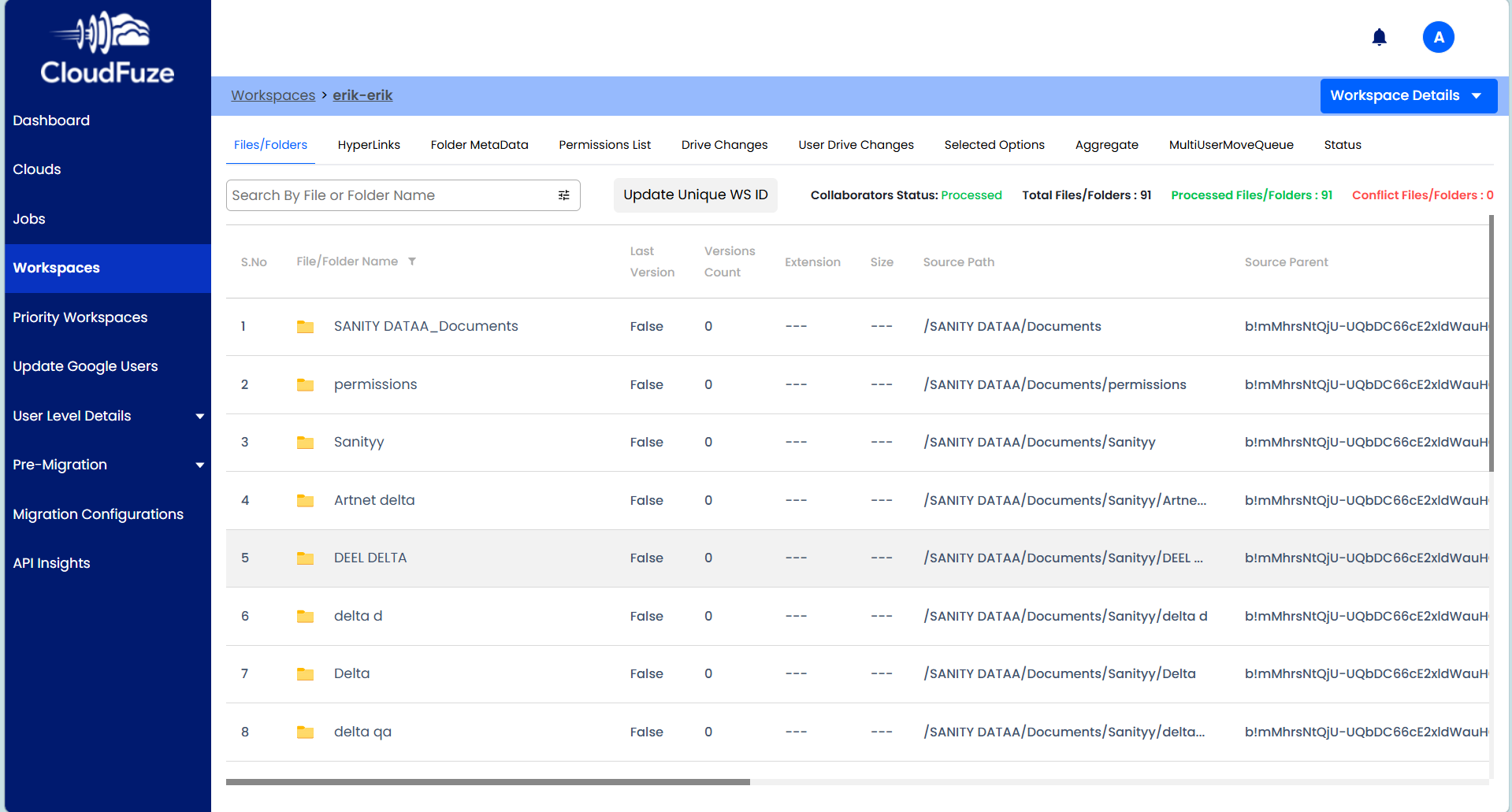Click the CloudFuze logo
Screen dimensions: 1512x812
pos(107,48)
